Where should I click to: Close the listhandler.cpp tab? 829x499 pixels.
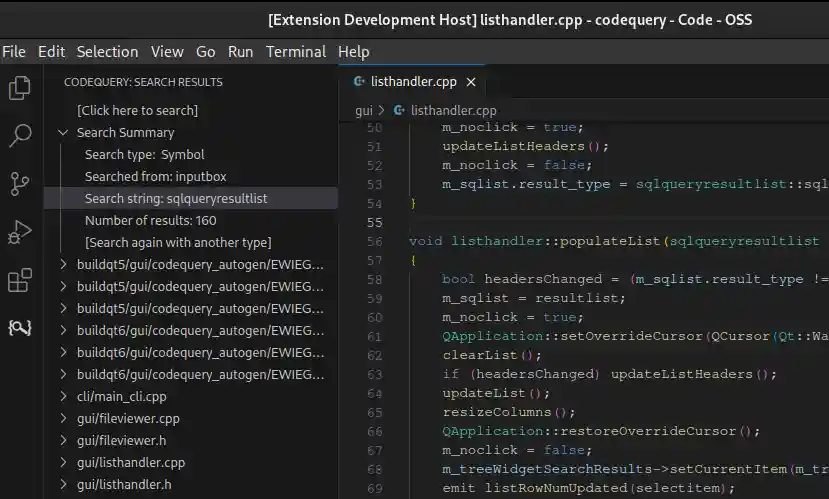[471, 82]
